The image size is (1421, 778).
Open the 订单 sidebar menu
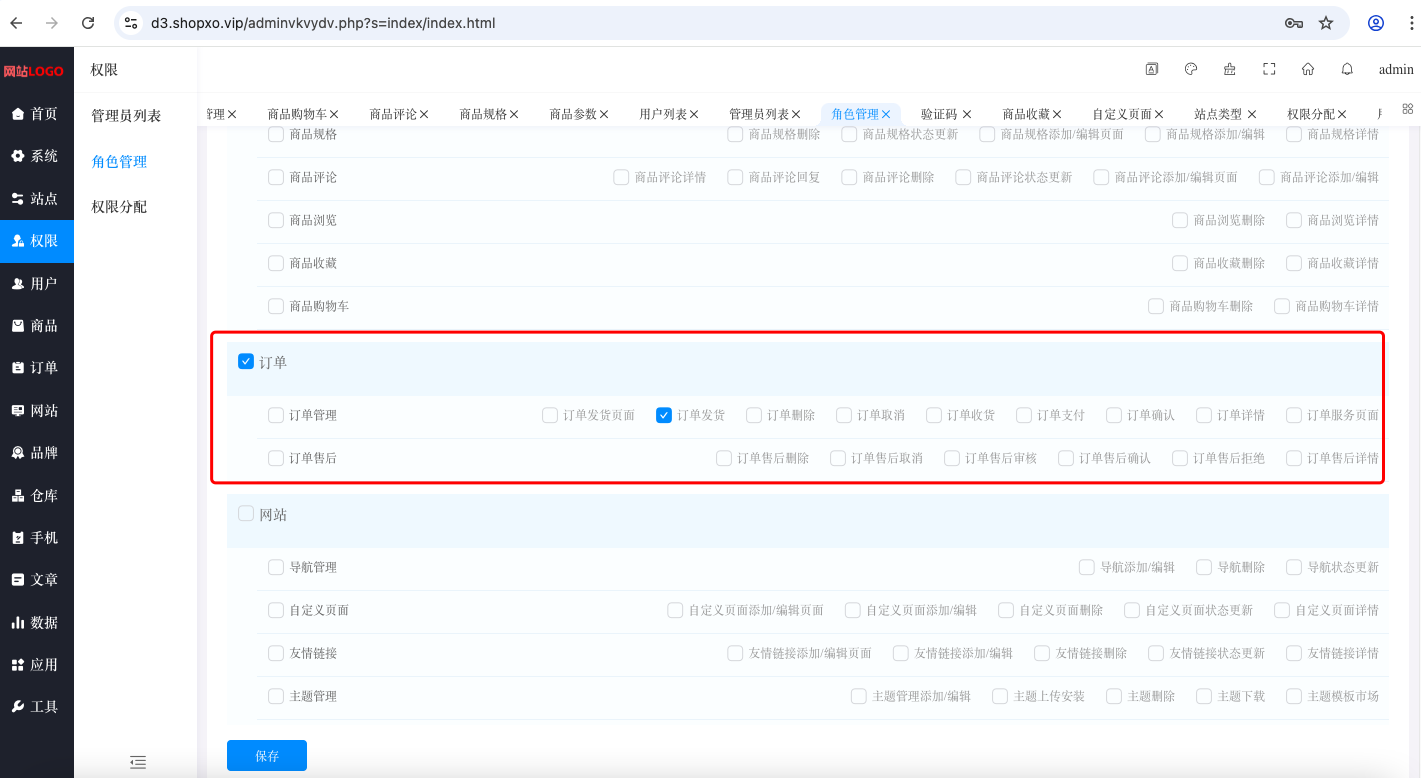click(x=37, y=368)
